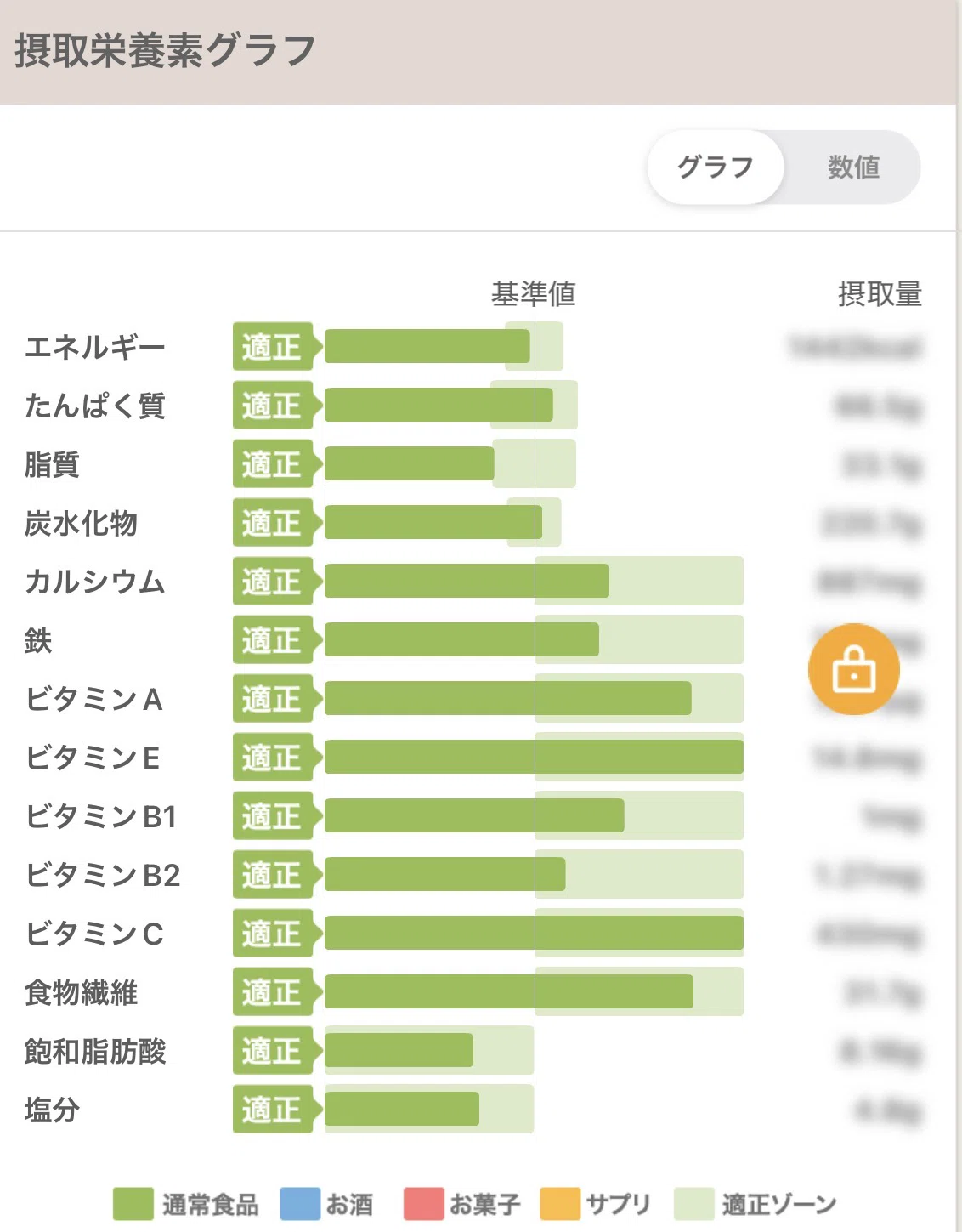Viewport: 962px width, 1232px height.
Task: Select the 飽和脂肪酸 row label
Action: click(95, 1051)
